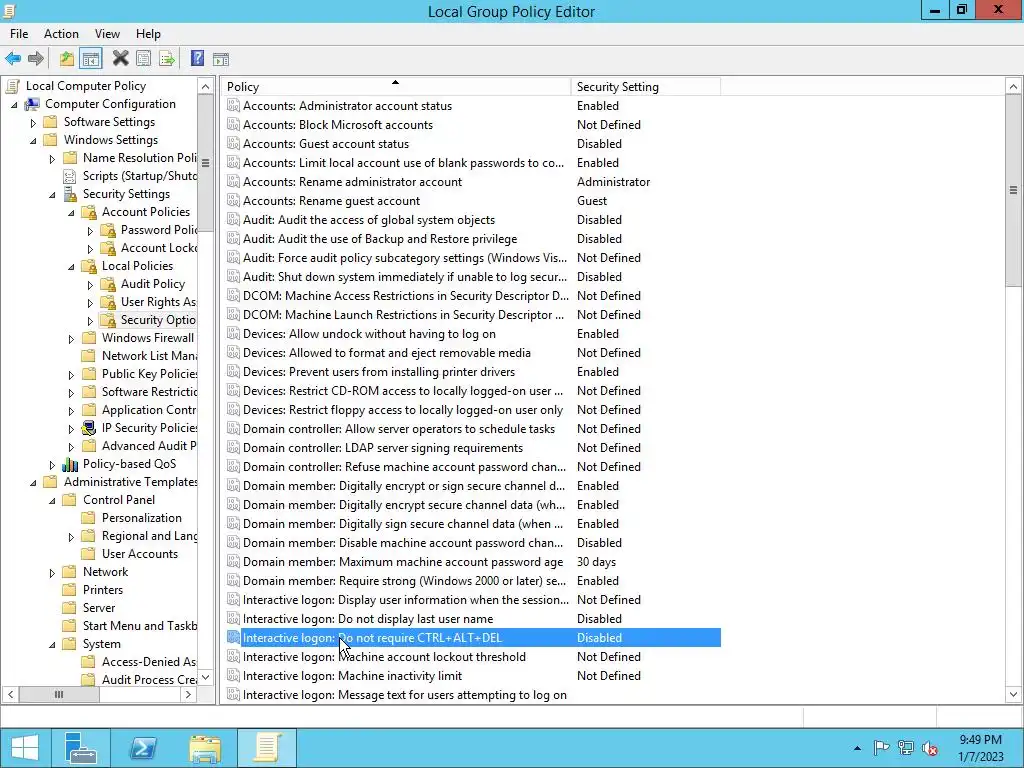Viewport: 1024px width, 768px height.
Task: Expand the Software Settings node
Action: click(x=33, y=123)
